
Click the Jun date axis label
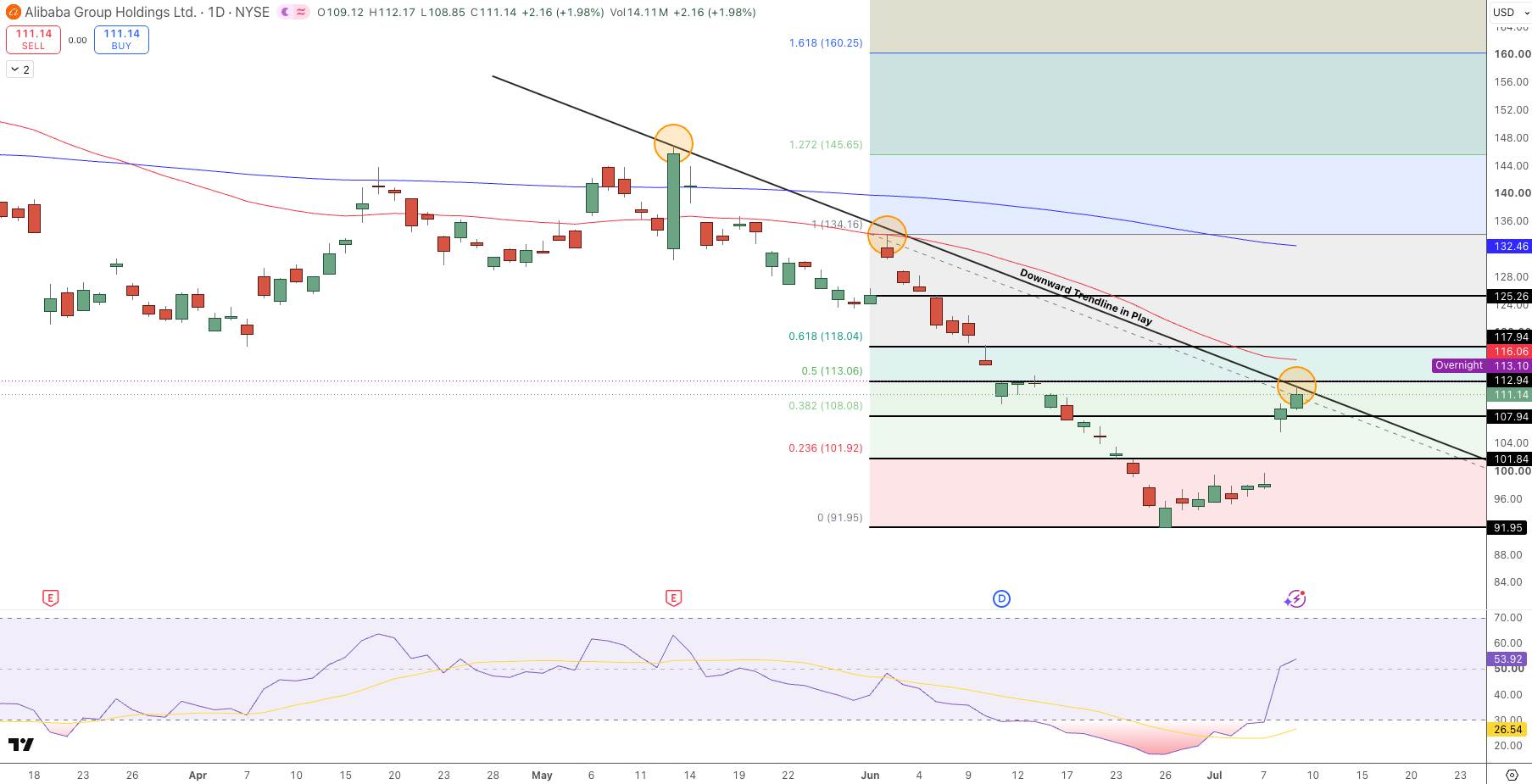(870, 775)
